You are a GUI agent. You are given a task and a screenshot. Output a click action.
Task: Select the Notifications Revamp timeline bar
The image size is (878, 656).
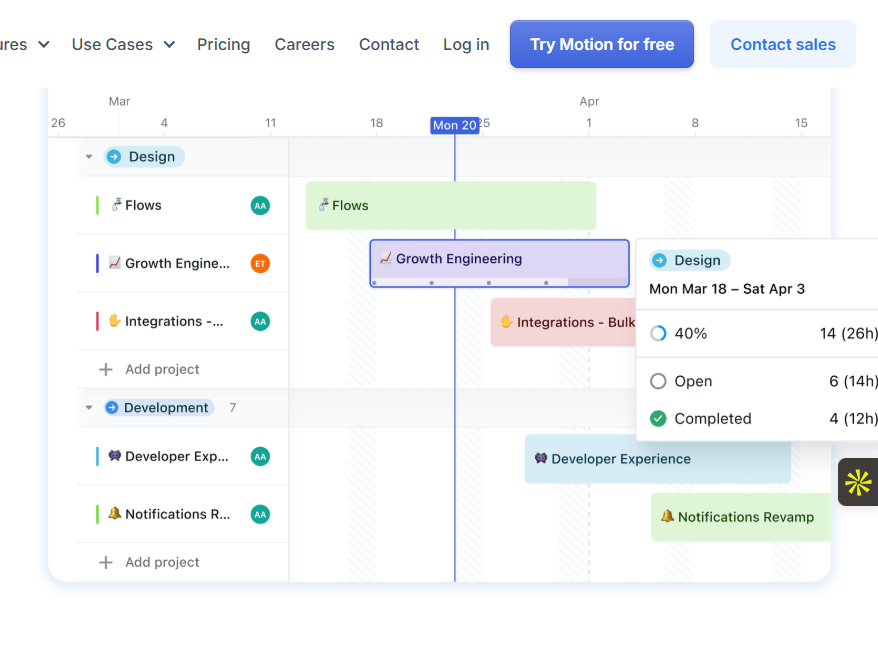(740, 517)
